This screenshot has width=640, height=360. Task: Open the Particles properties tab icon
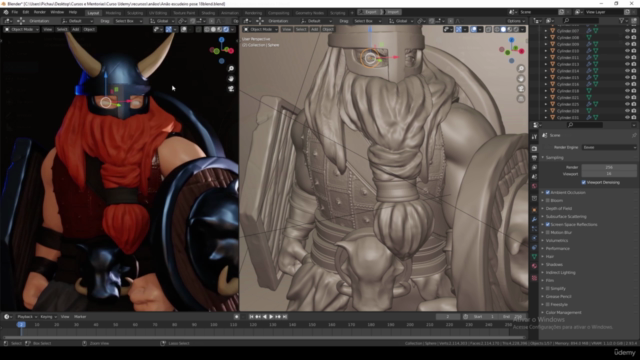[x=534, y=229]
